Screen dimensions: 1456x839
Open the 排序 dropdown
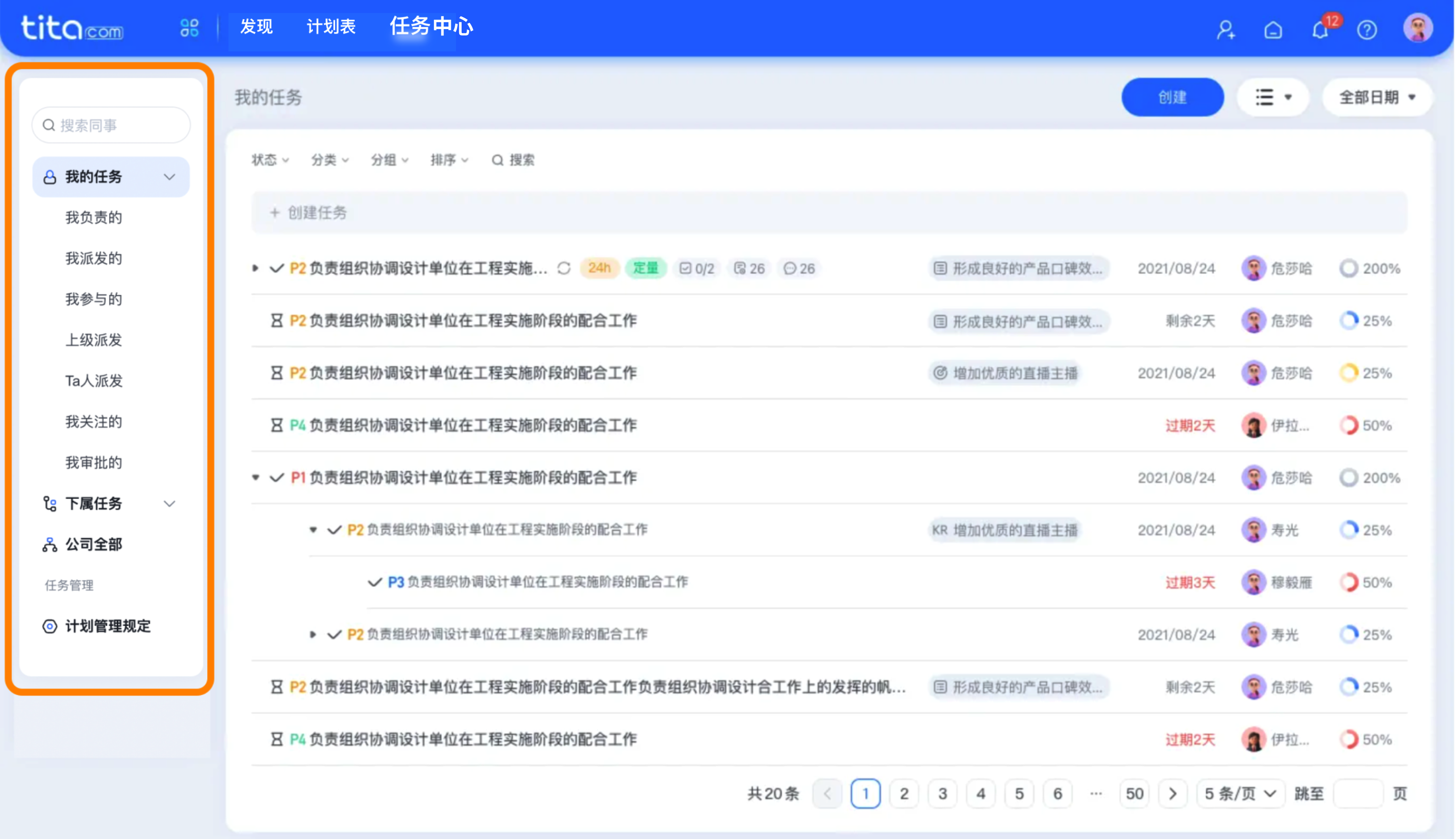[x=449, y=160]
